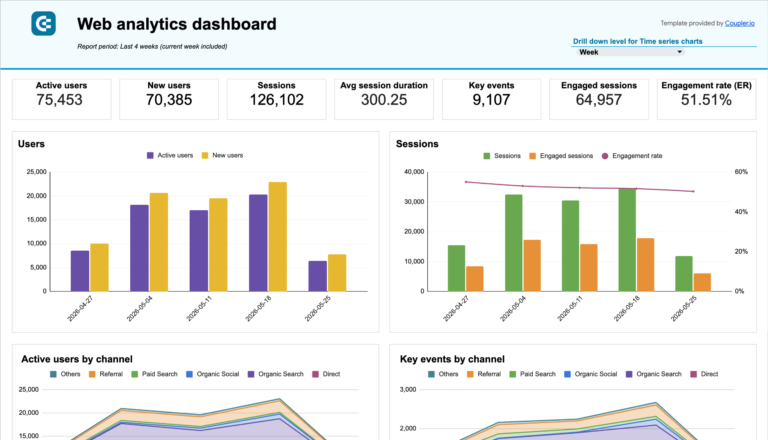This screenshot has width=768, height=440.
Task: Click the Active users bar for 2026-05-11
Action: tap(199, 251)
